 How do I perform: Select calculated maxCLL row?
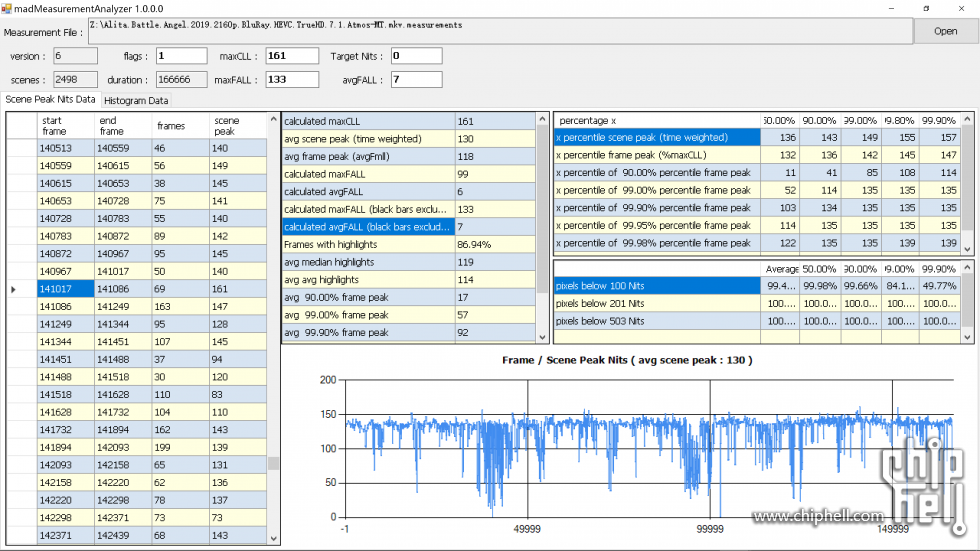(x=409, y=121)
